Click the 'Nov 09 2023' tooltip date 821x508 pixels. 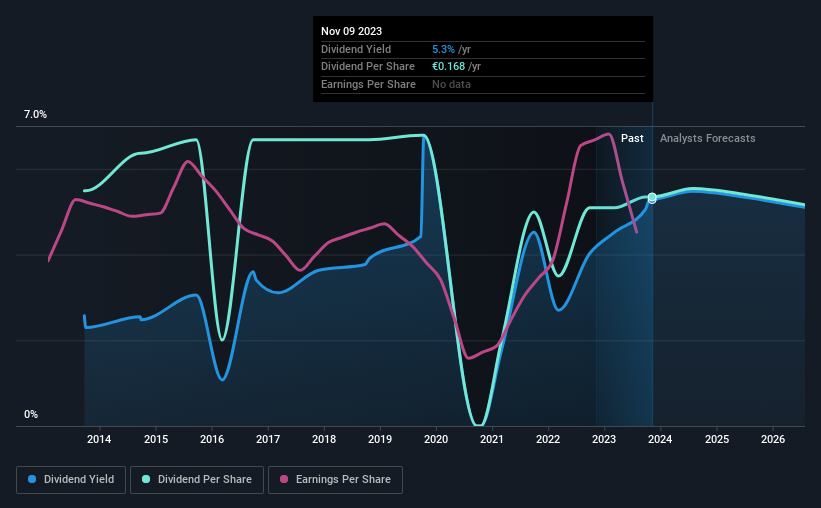351,31
